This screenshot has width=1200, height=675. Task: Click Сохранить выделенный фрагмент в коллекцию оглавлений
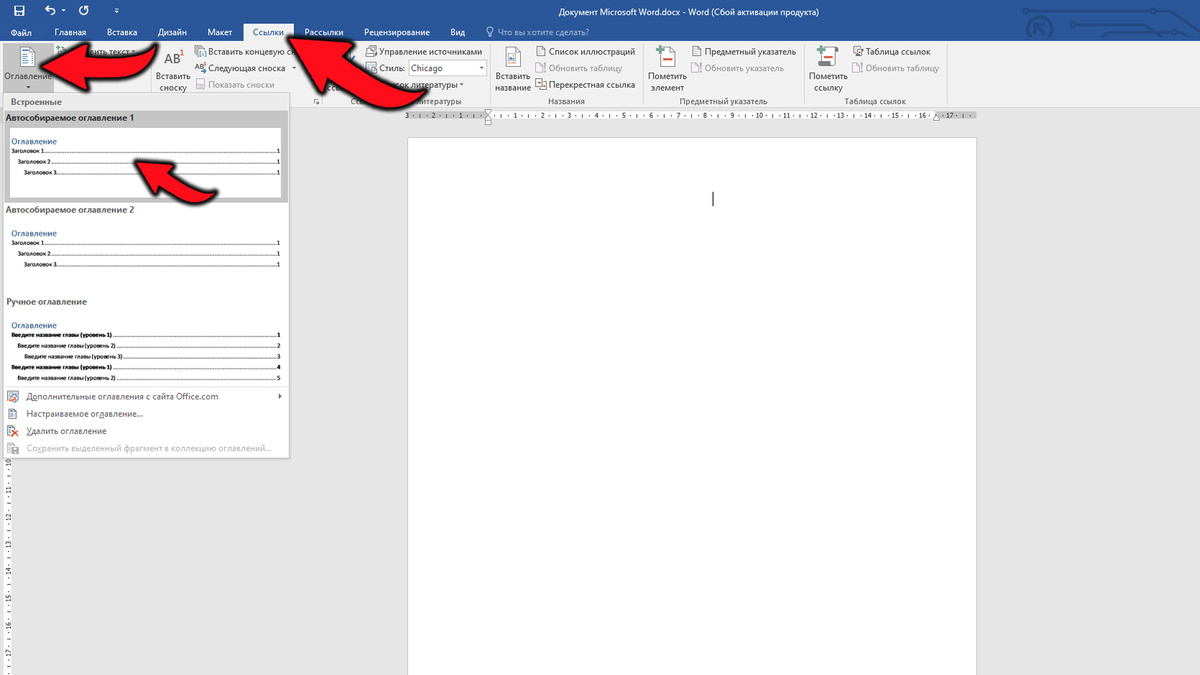145,448
